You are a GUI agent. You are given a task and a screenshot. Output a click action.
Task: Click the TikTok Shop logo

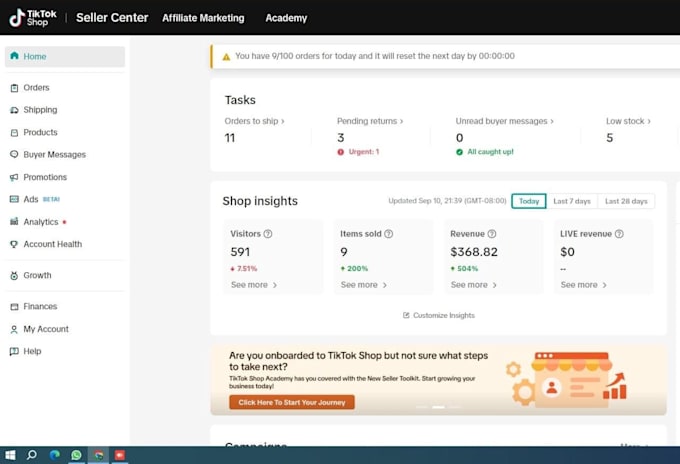point(33,18)
